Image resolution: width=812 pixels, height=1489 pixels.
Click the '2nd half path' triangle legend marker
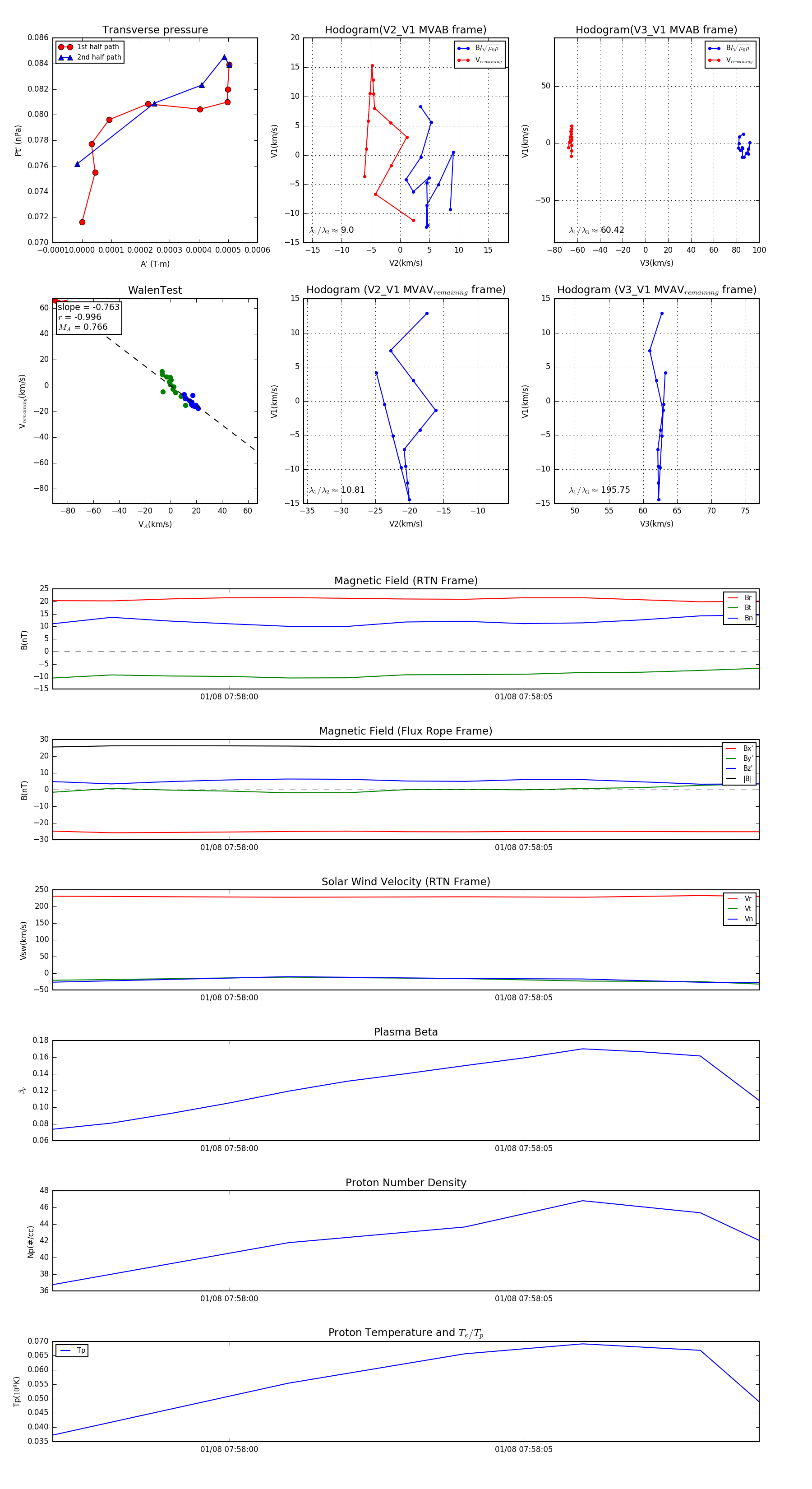(65, 57)
